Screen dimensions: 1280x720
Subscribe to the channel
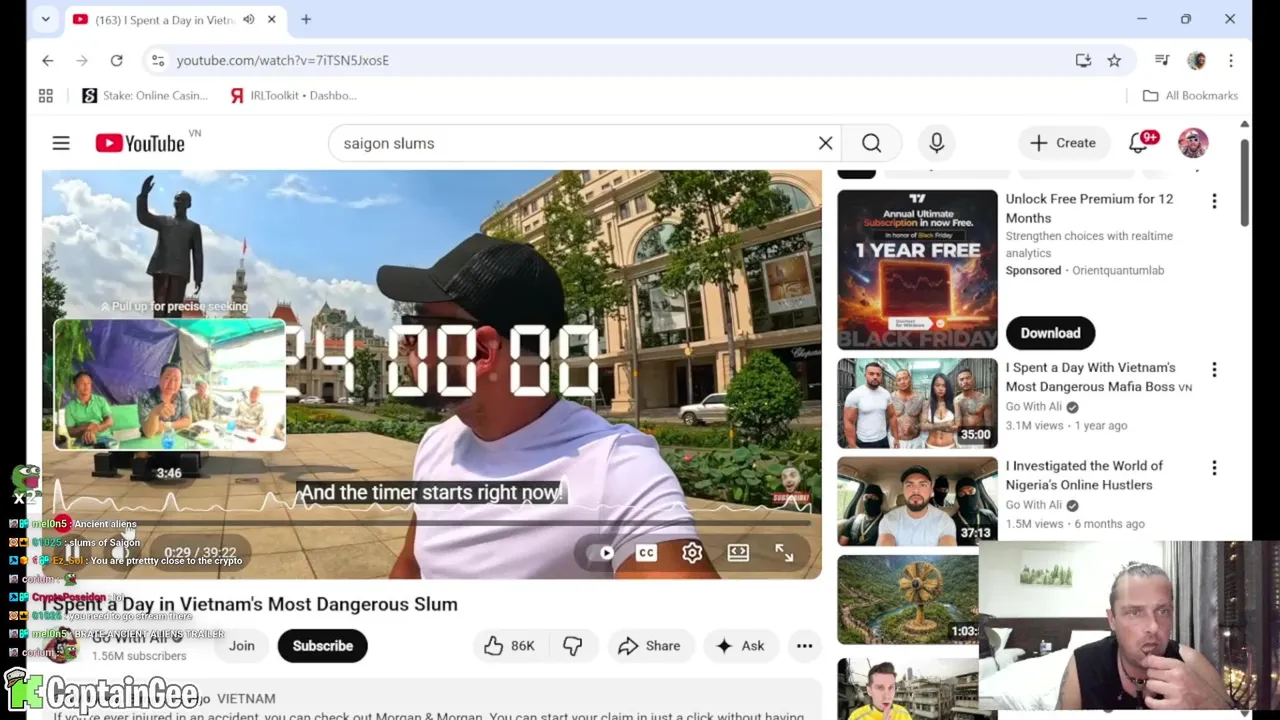323,646
